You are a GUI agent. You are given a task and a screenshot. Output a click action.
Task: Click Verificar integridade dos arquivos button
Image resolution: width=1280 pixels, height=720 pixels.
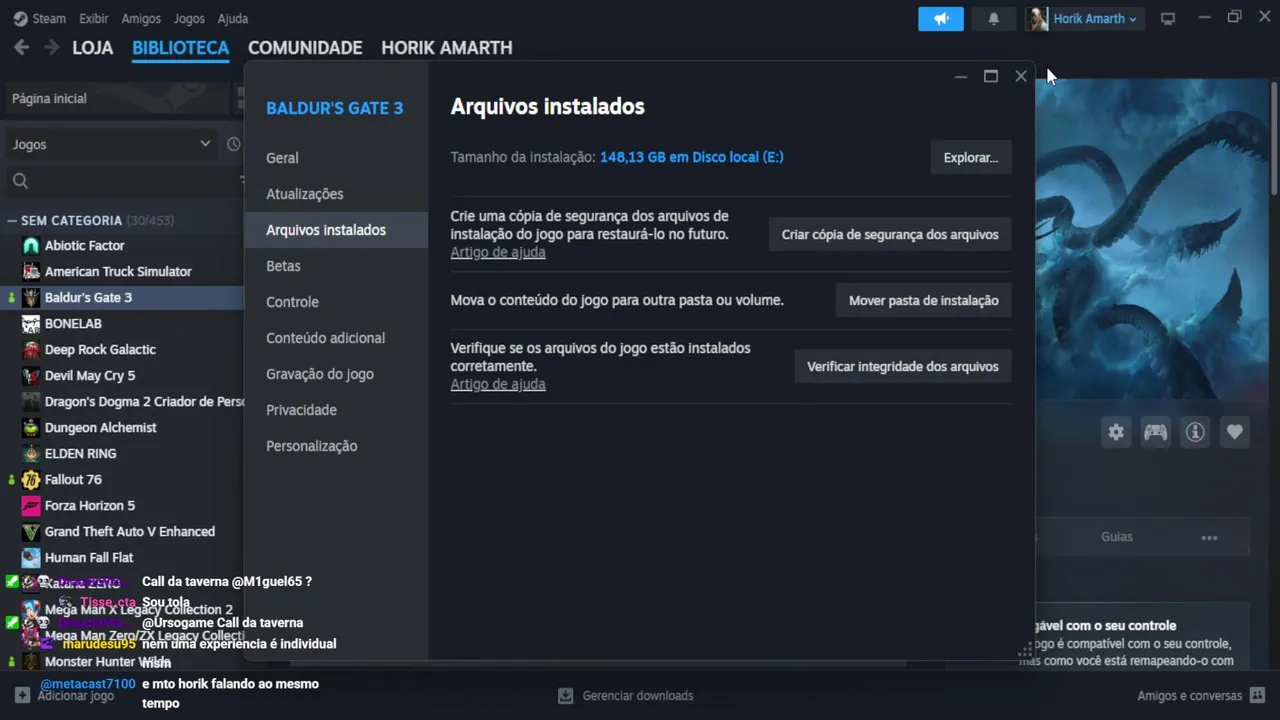click(x=903, y=366)
